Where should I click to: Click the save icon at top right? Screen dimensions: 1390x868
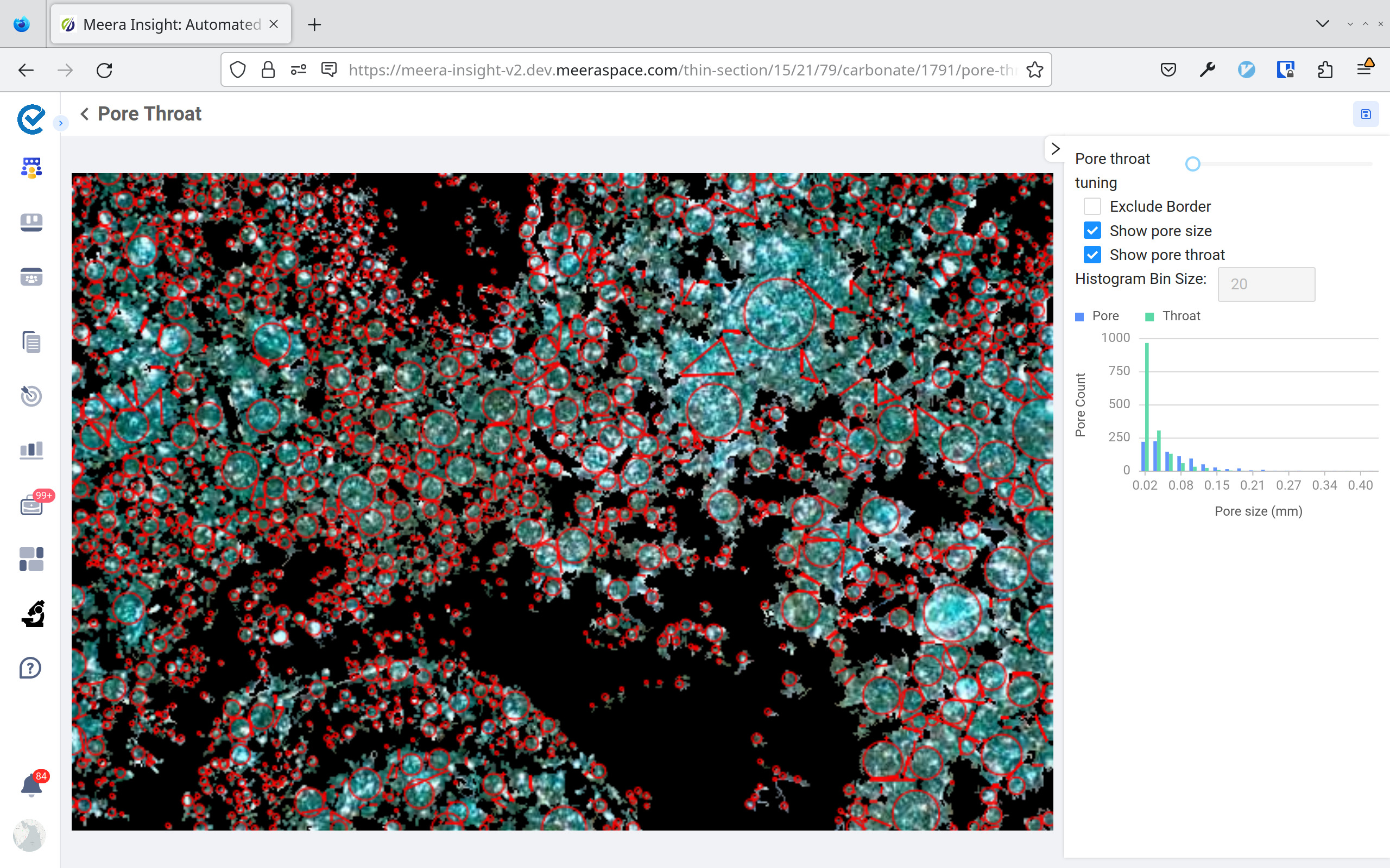[1366, 114]
